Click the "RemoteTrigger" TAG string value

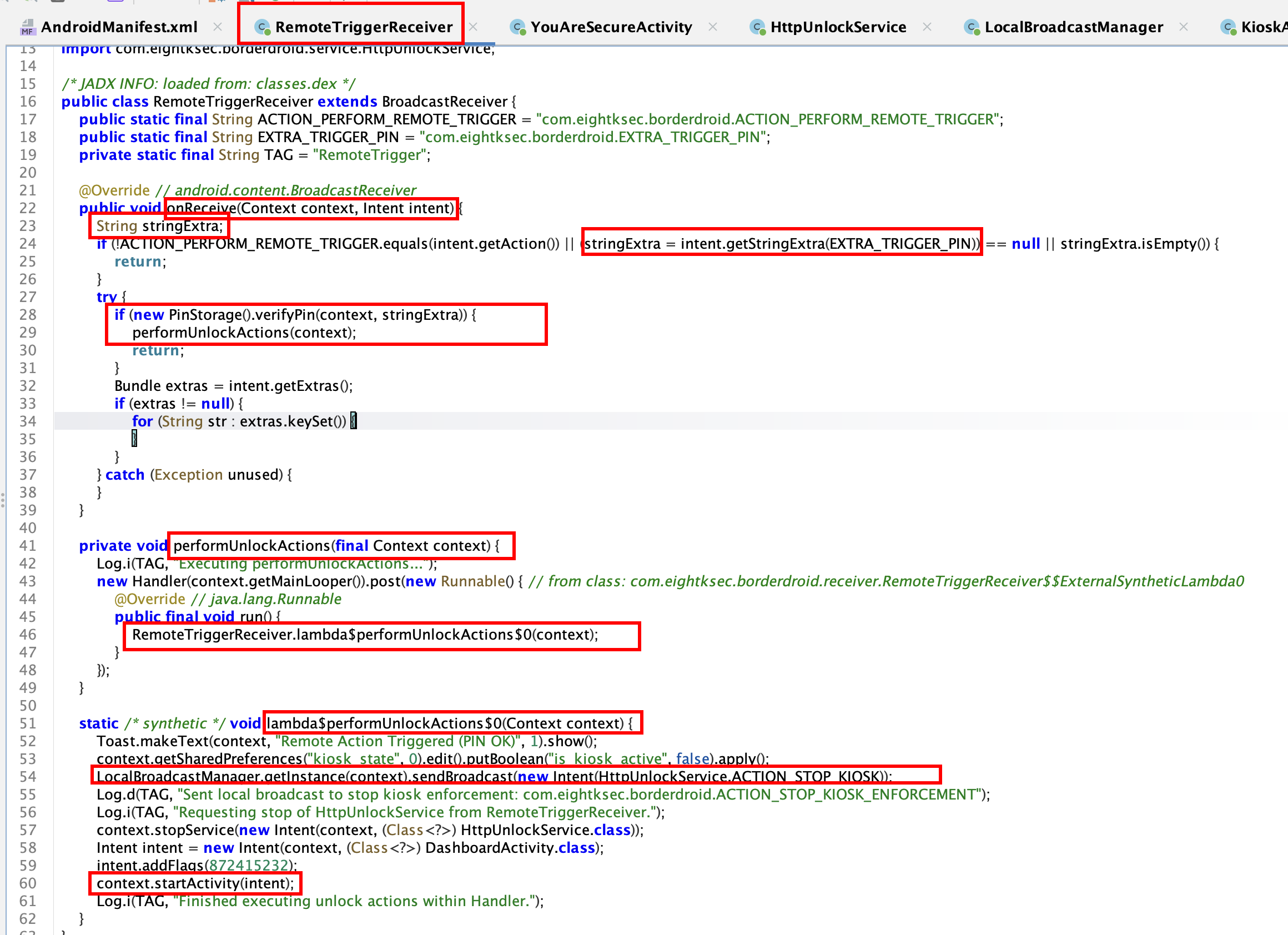point(370,155)
